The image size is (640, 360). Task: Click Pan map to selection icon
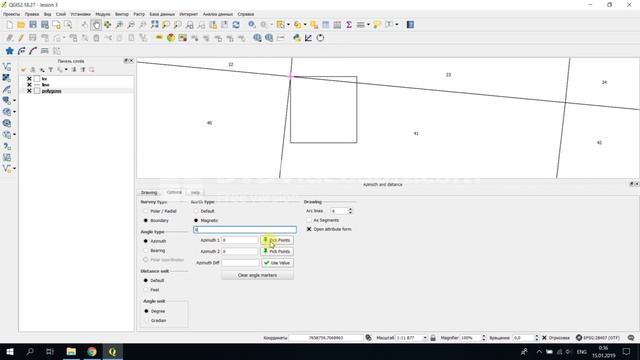point(107,25)
